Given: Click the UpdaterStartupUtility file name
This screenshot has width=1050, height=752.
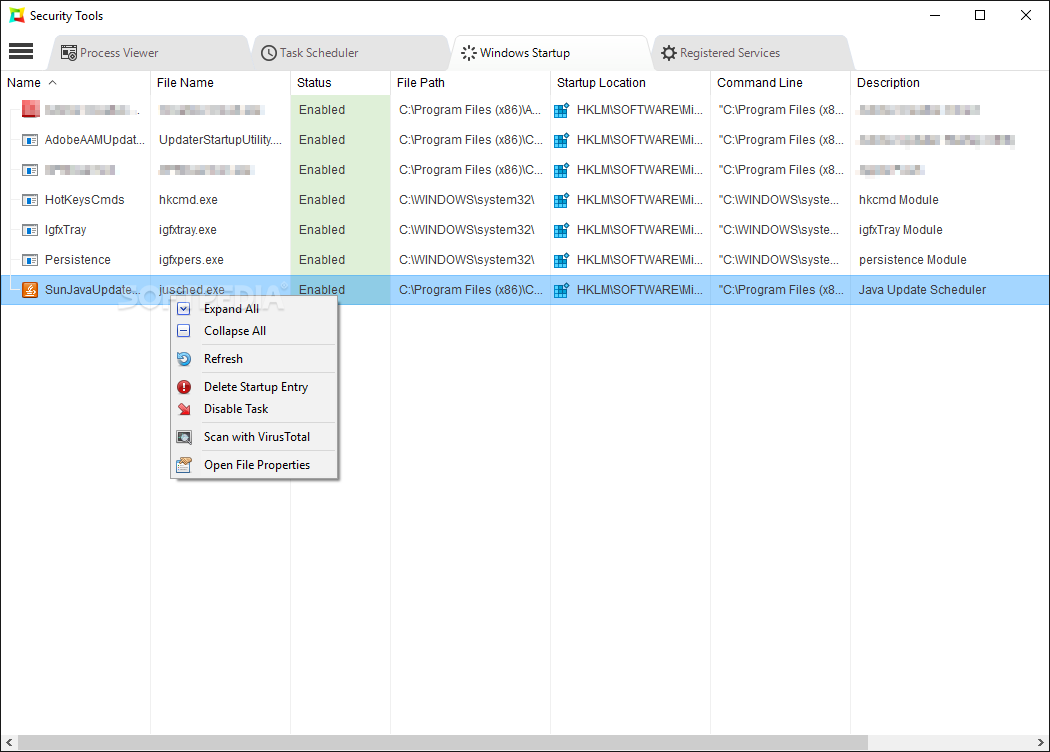Looking at the screenshot, I should click(x=220, y=140).
